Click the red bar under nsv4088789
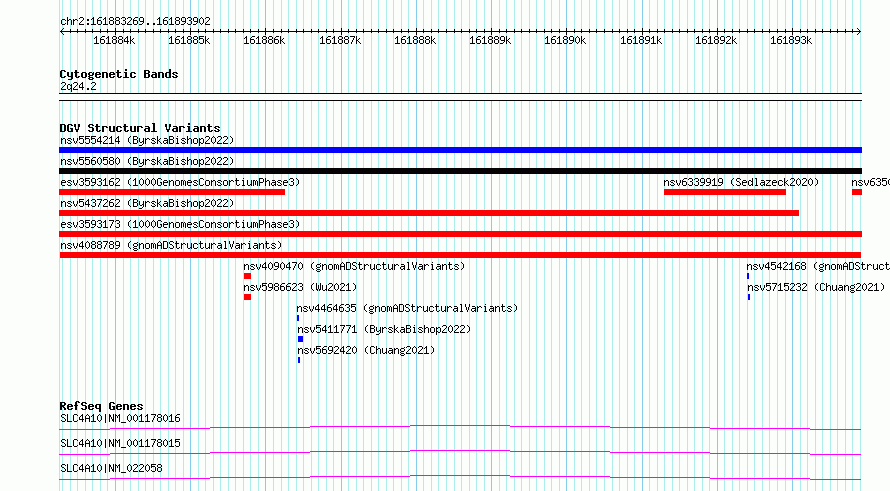This screenshot has height=491, width=890. pos(460,255)
